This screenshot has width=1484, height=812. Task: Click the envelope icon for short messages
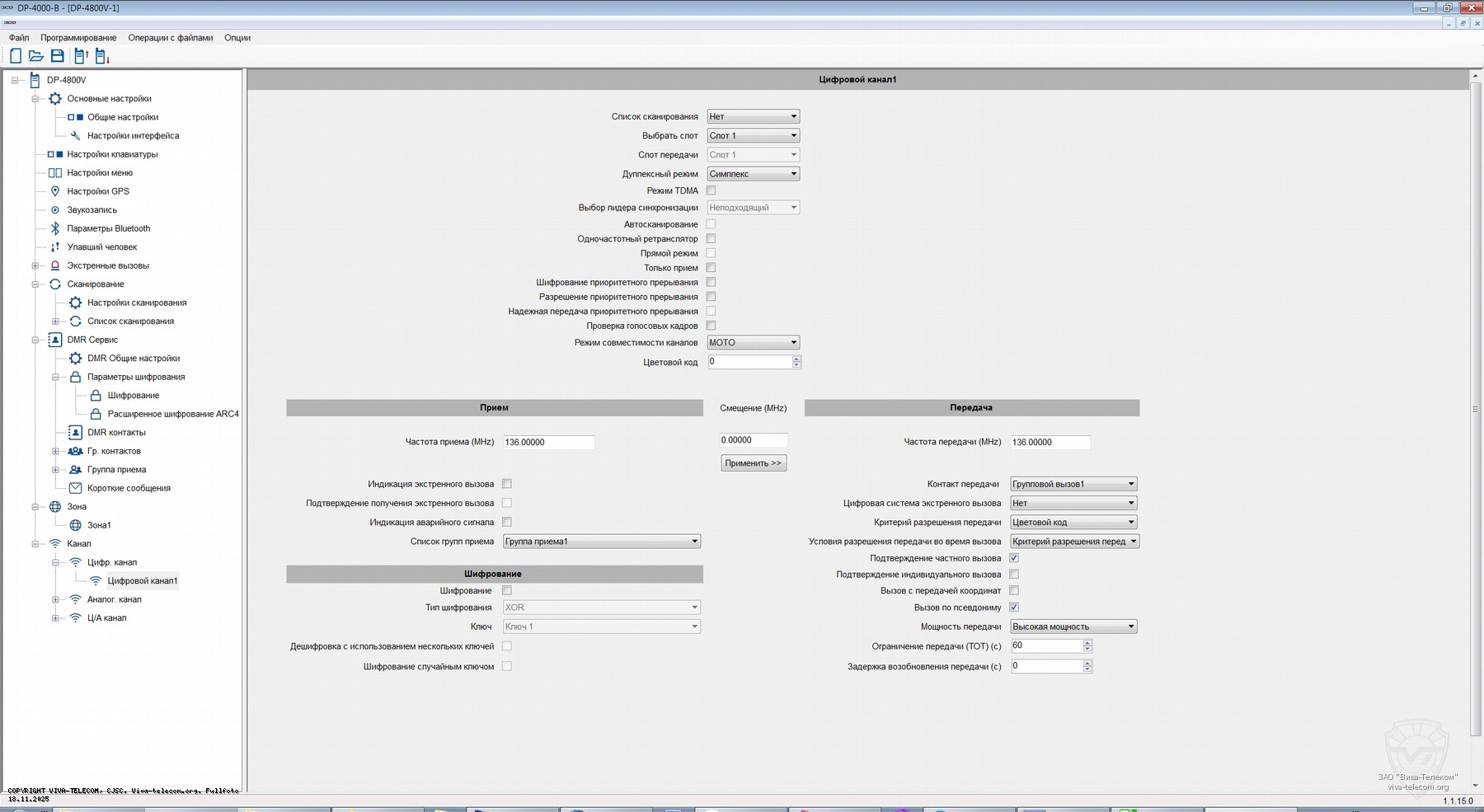click(75, 488)
